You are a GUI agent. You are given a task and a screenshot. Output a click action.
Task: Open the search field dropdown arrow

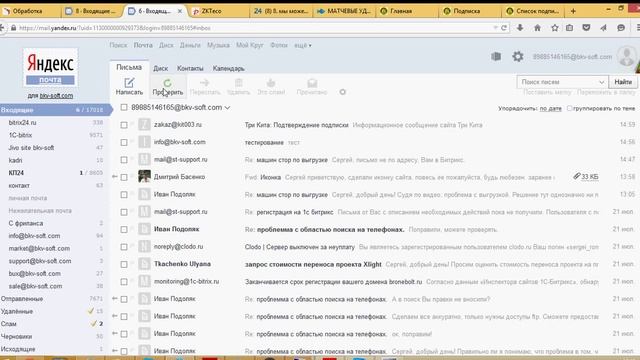point(601,82)
